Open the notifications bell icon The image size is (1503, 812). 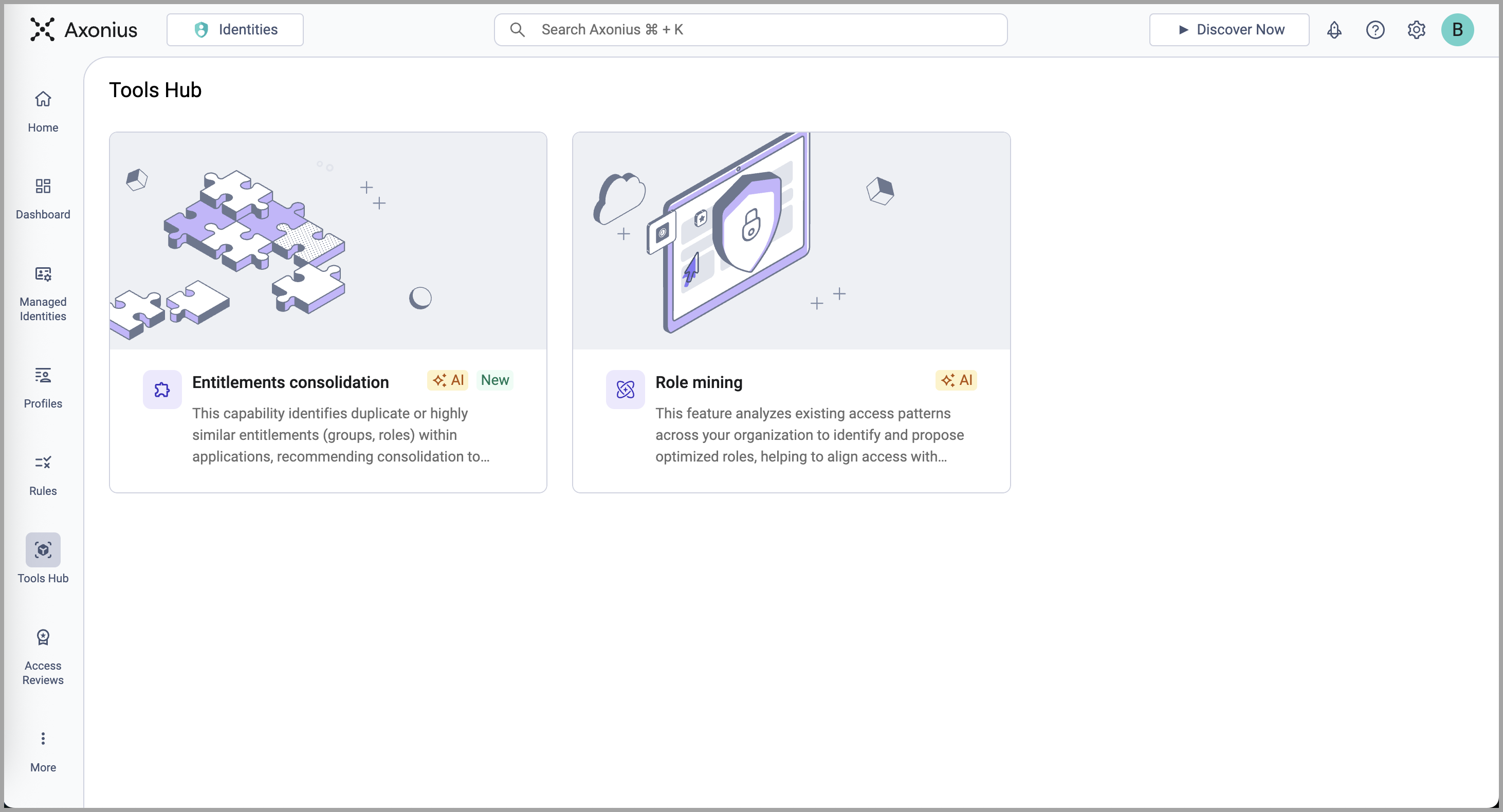(x=1334, y=30)
